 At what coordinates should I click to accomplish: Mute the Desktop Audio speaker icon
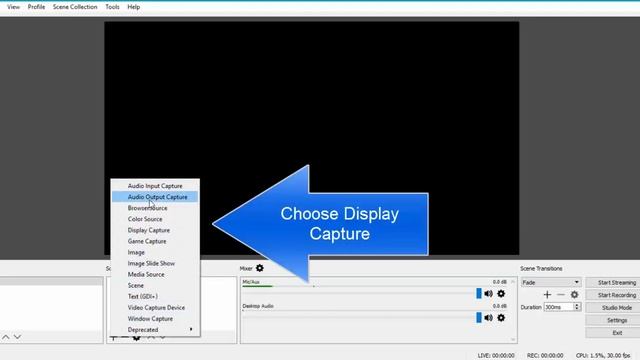coord(489,318)
